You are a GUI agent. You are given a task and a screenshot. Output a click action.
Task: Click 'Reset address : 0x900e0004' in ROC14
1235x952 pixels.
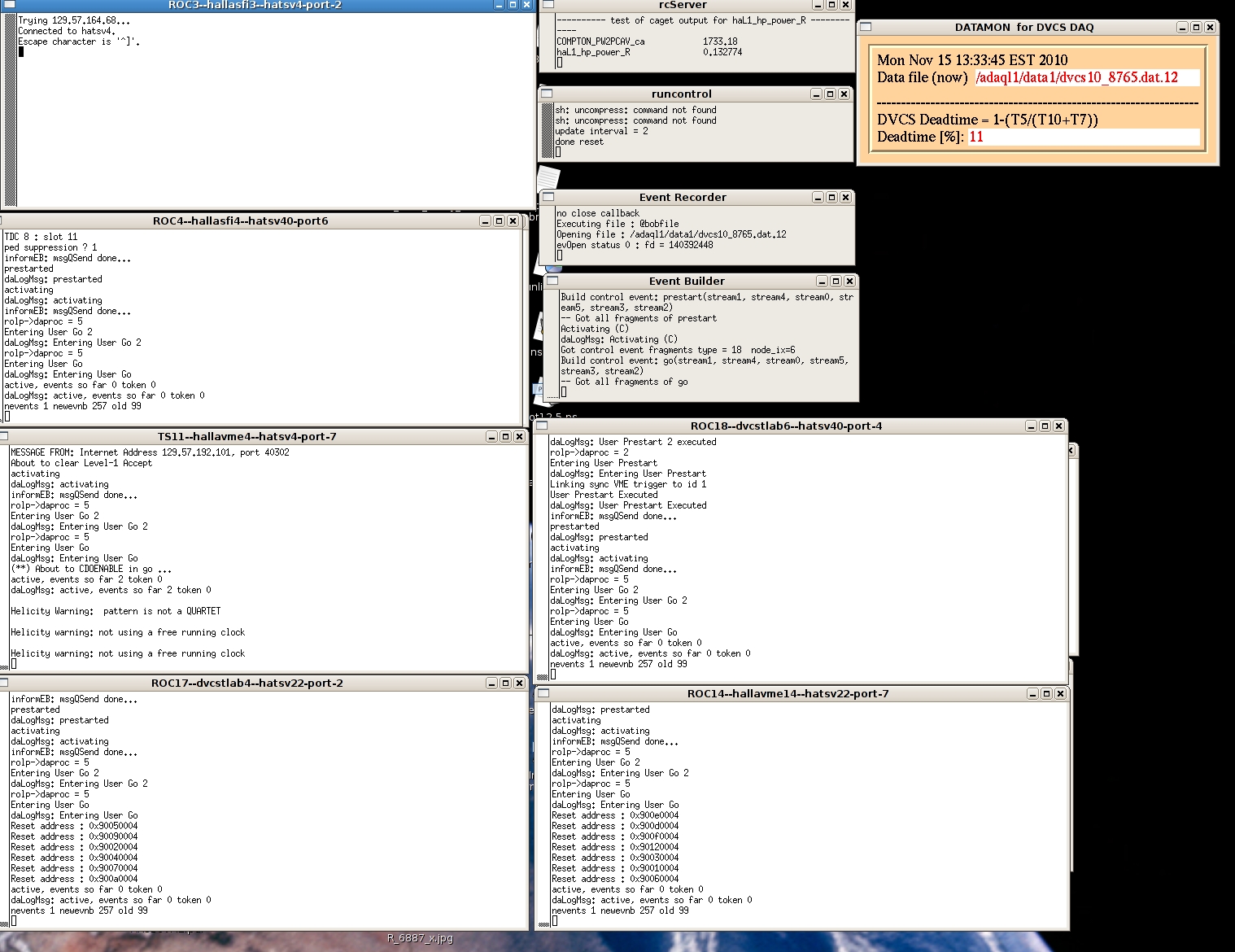click(615, 815)
